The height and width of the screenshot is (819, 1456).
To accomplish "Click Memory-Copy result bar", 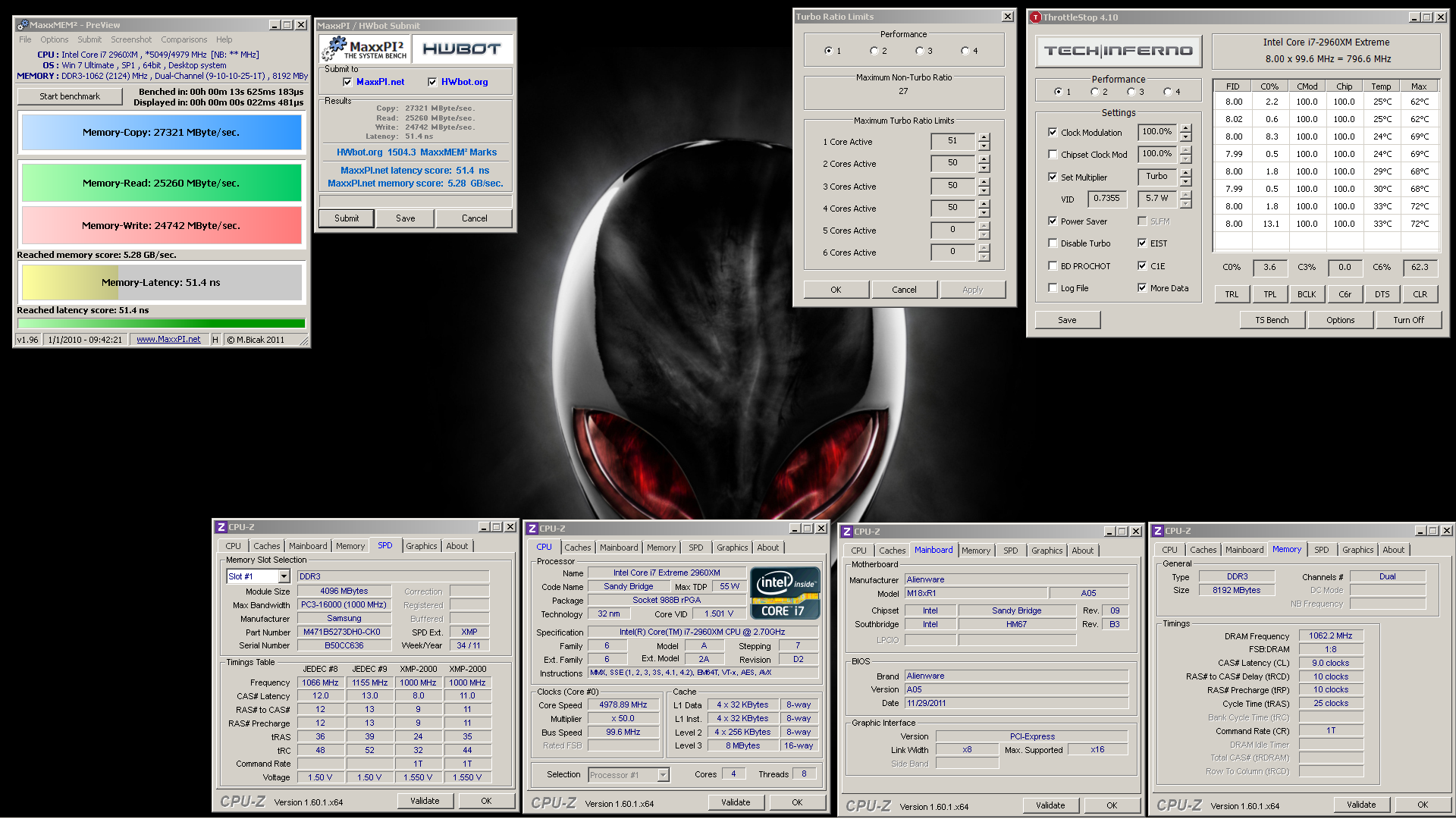I will coord(161,132).
